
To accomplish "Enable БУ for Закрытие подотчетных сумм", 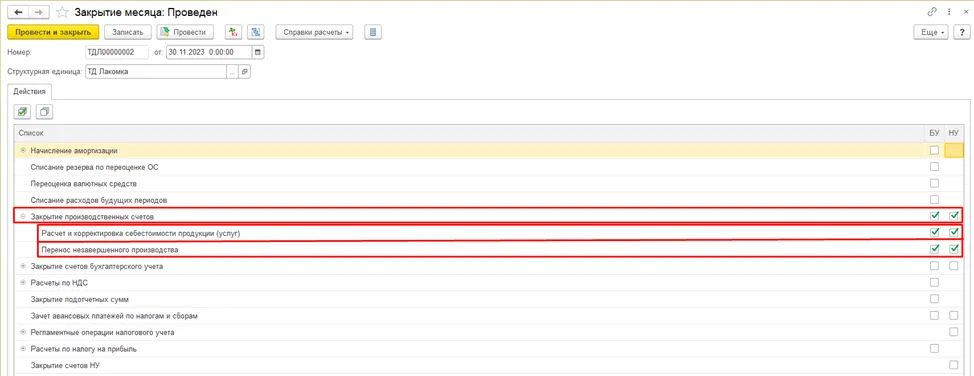I will [x=934, y=299].
